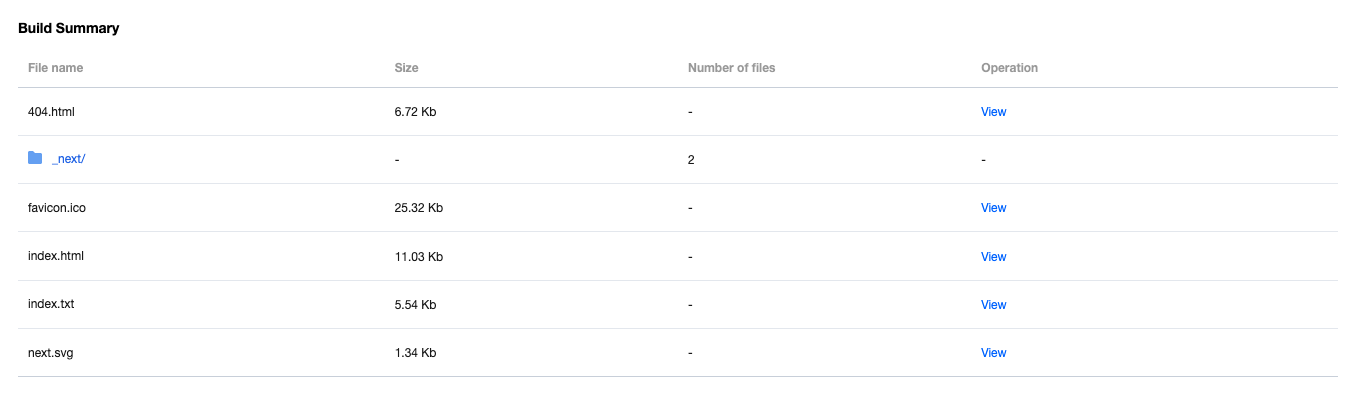View the next.svg file
This screenshot has width=1356, height=402.
993,353
